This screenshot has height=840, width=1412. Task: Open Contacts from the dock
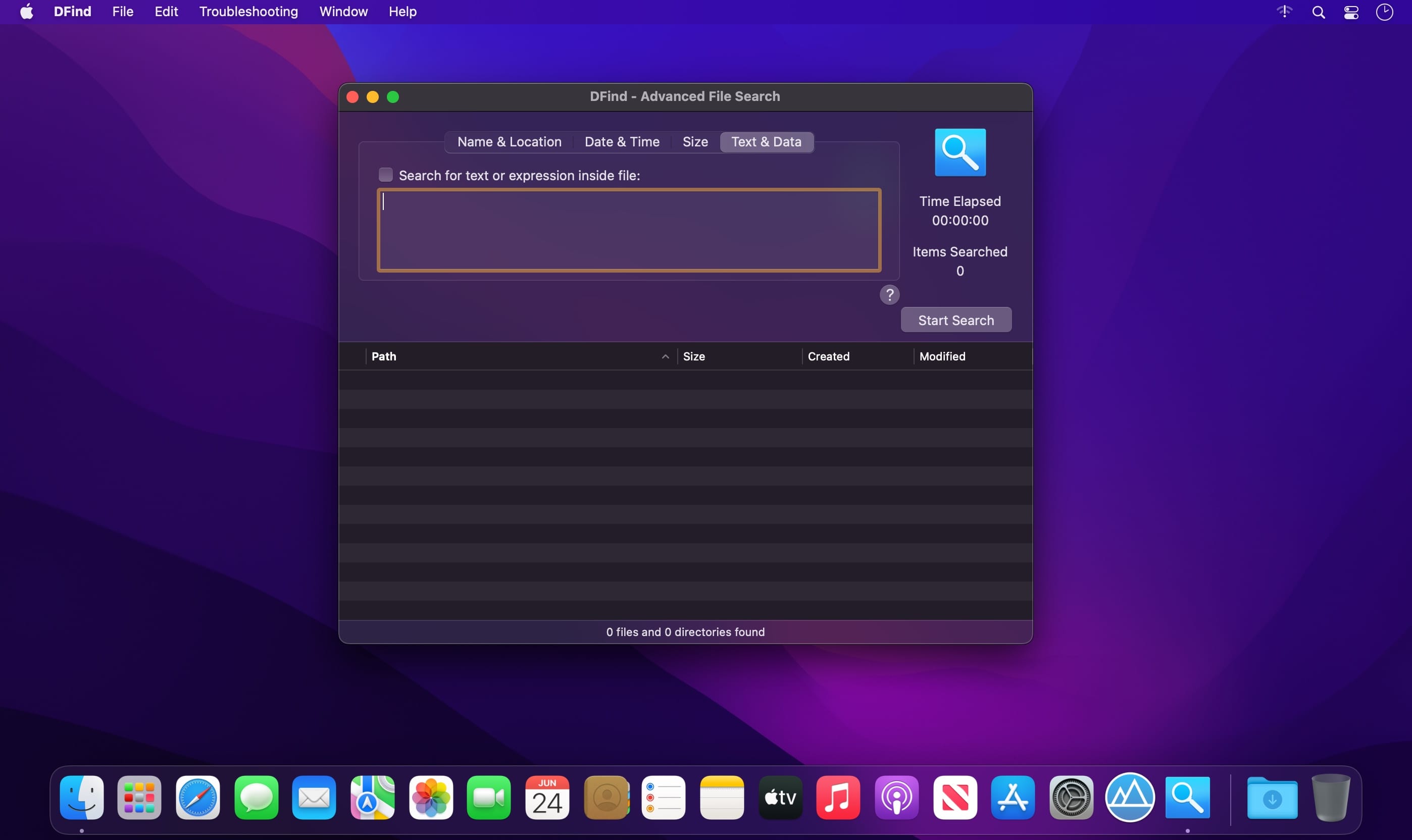tap(607, 798)
